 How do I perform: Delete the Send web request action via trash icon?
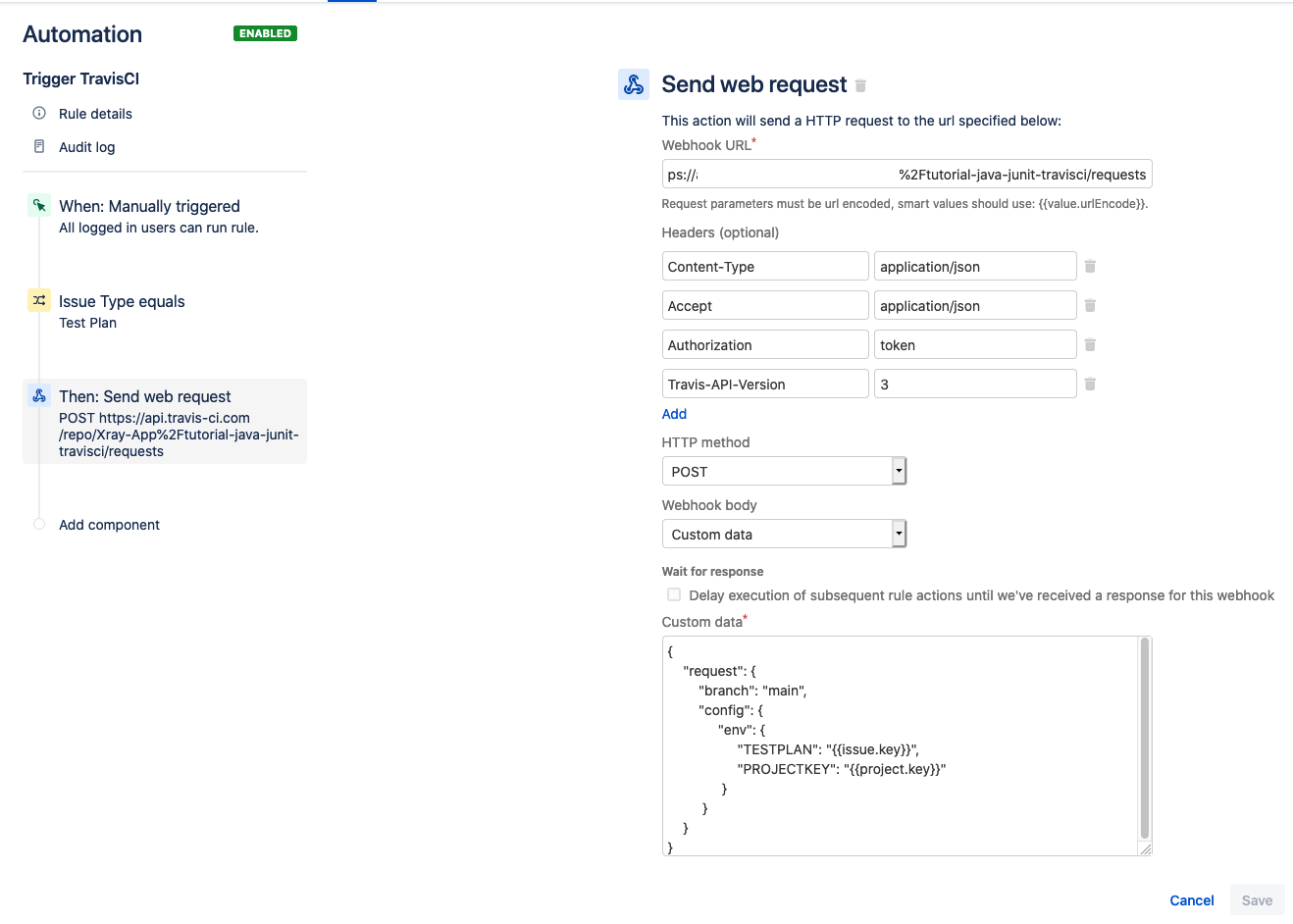coord(860,86)
